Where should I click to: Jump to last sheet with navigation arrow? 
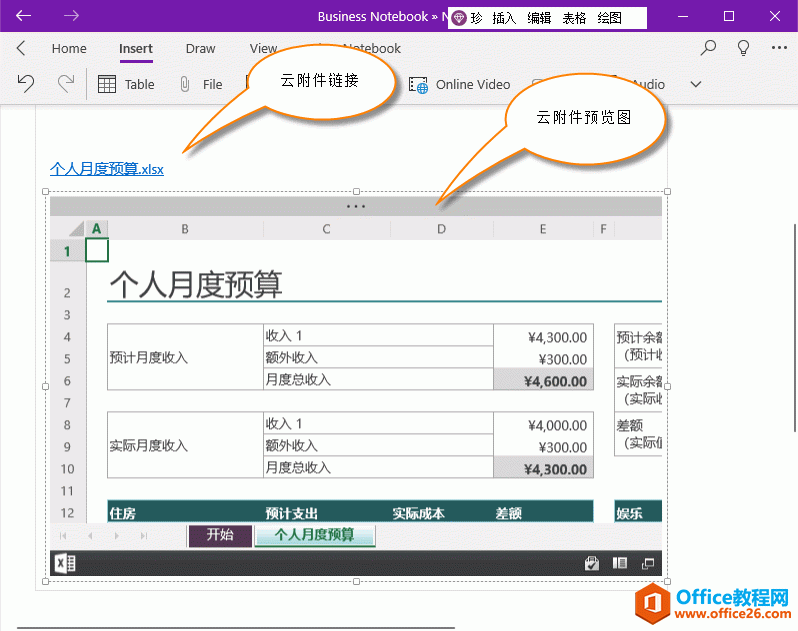144,536
